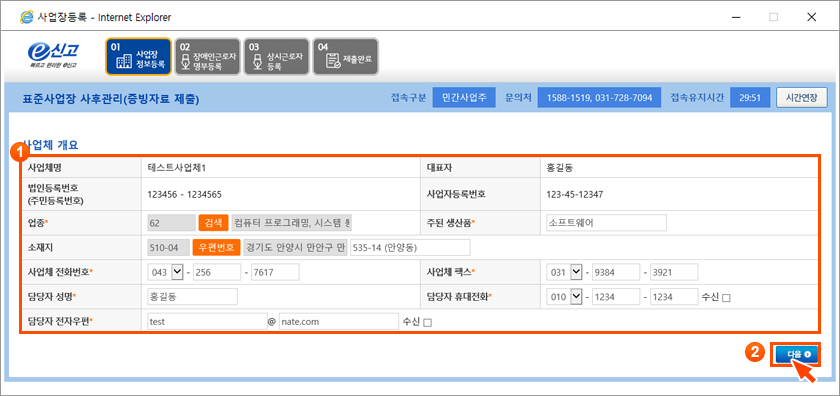This screenshot has width=840, height=396.
Task: Click the phone middle number field 256
Action: coord(217,272)
